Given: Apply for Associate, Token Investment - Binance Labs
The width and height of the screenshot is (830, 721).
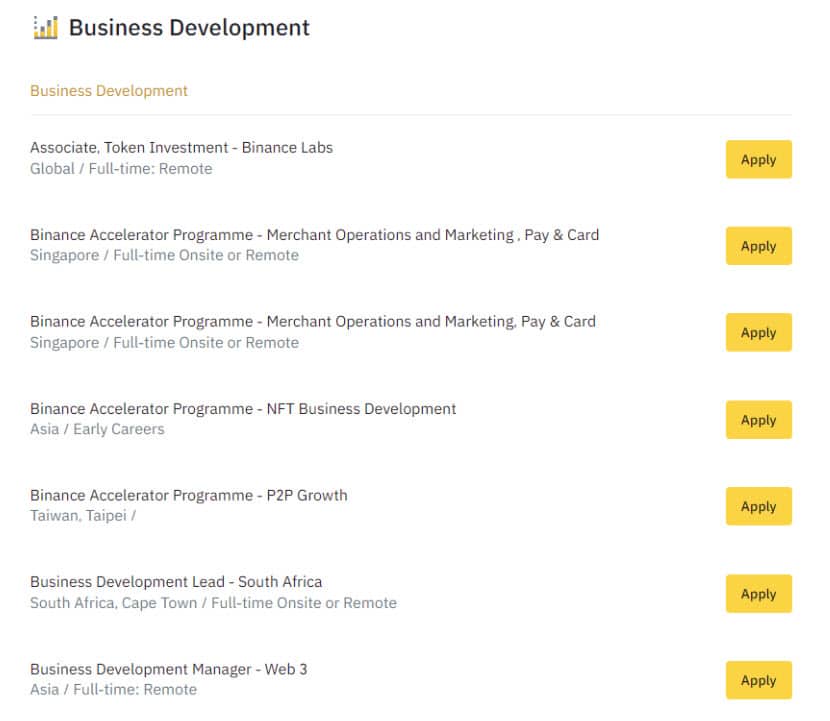Looking at the screenshot, I should [759, 159].
